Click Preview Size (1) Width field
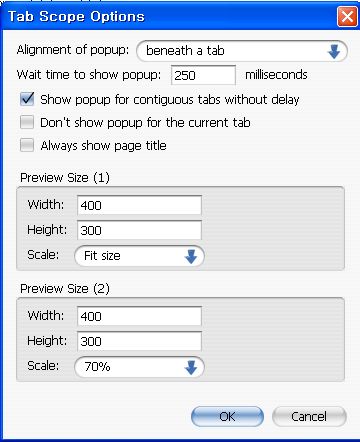Image resolution: width=360 pixels, height=442 pixels. pyautogui.click(x=139, y=205)
